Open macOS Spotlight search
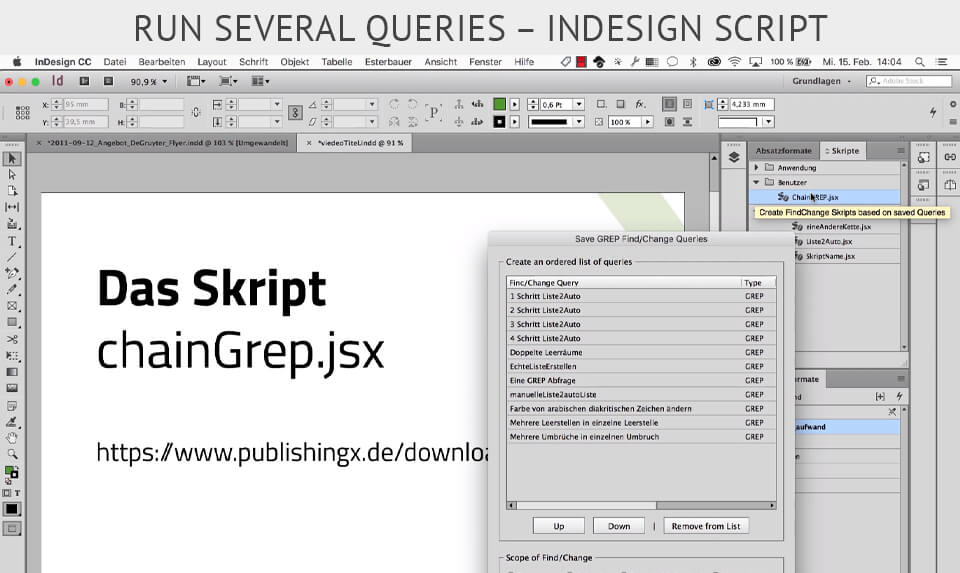The height and width of the screenshot is (573, 960). pos(920,62)
